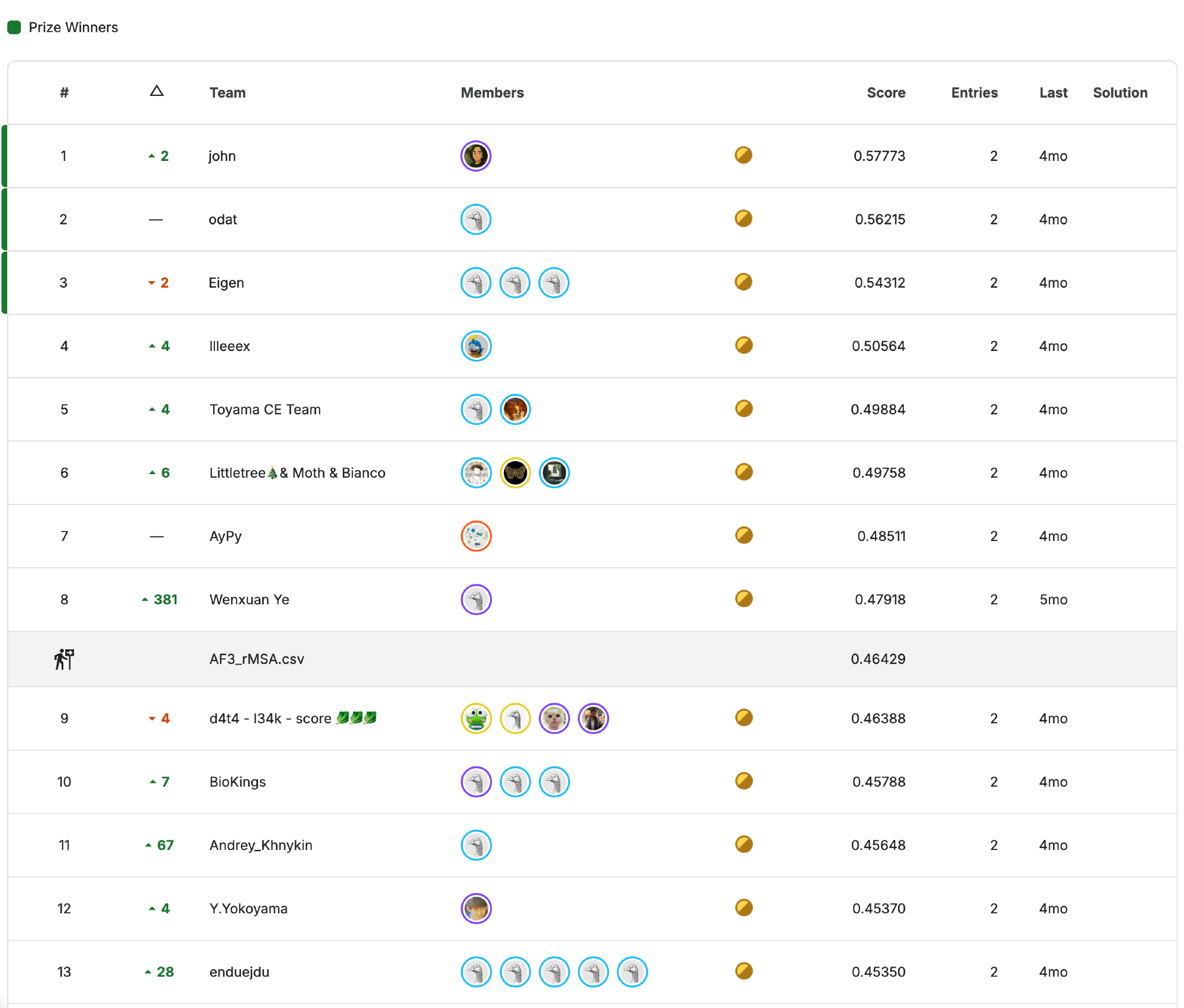Image resolution: width=1184 pixels, height=1008 pixels.
Task: Open the Eigen team link
Action: pos(226,282)
